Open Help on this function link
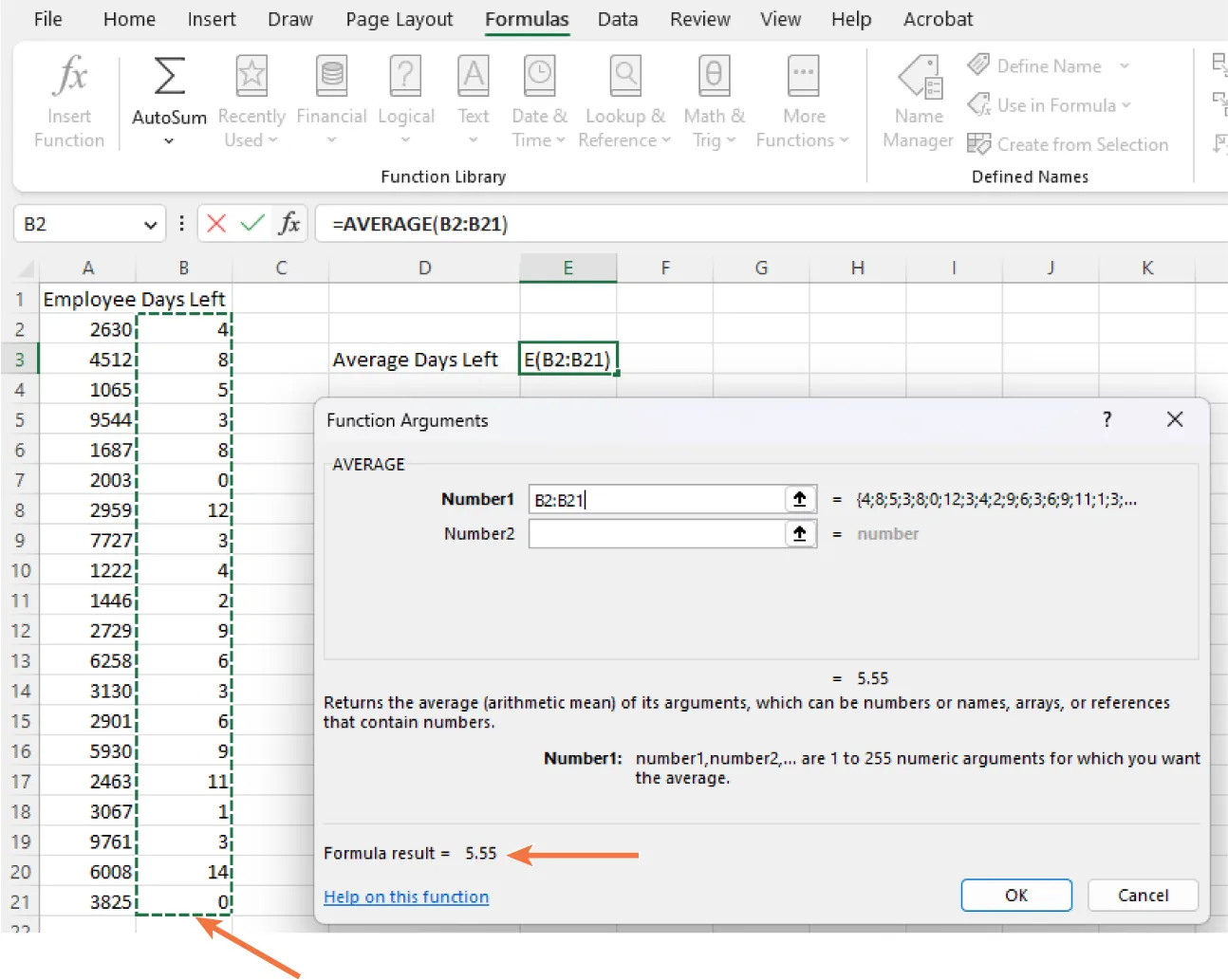The width and height of the screenshot is (1228, 980). 406,897
